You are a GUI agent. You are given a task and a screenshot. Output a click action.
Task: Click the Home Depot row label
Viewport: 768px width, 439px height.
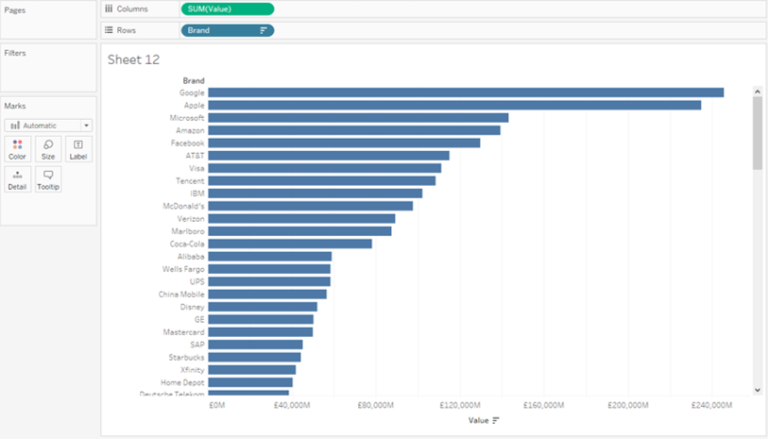(182, 383)
